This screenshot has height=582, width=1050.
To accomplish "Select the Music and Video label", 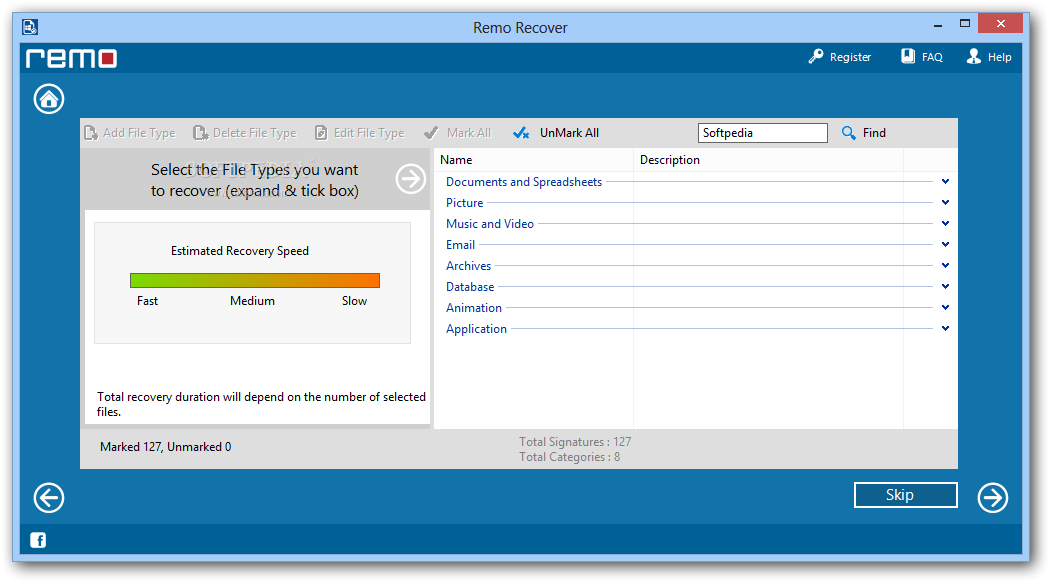I will 490,224.
